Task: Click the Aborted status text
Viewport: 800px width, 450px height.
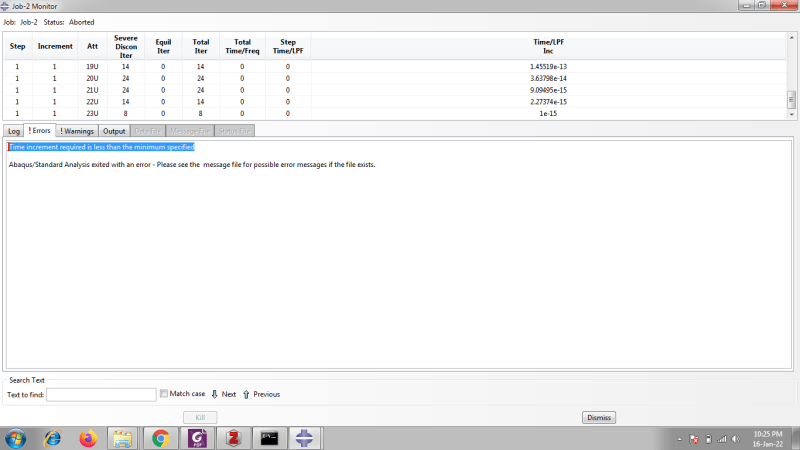Action: [x=82, y=22]
